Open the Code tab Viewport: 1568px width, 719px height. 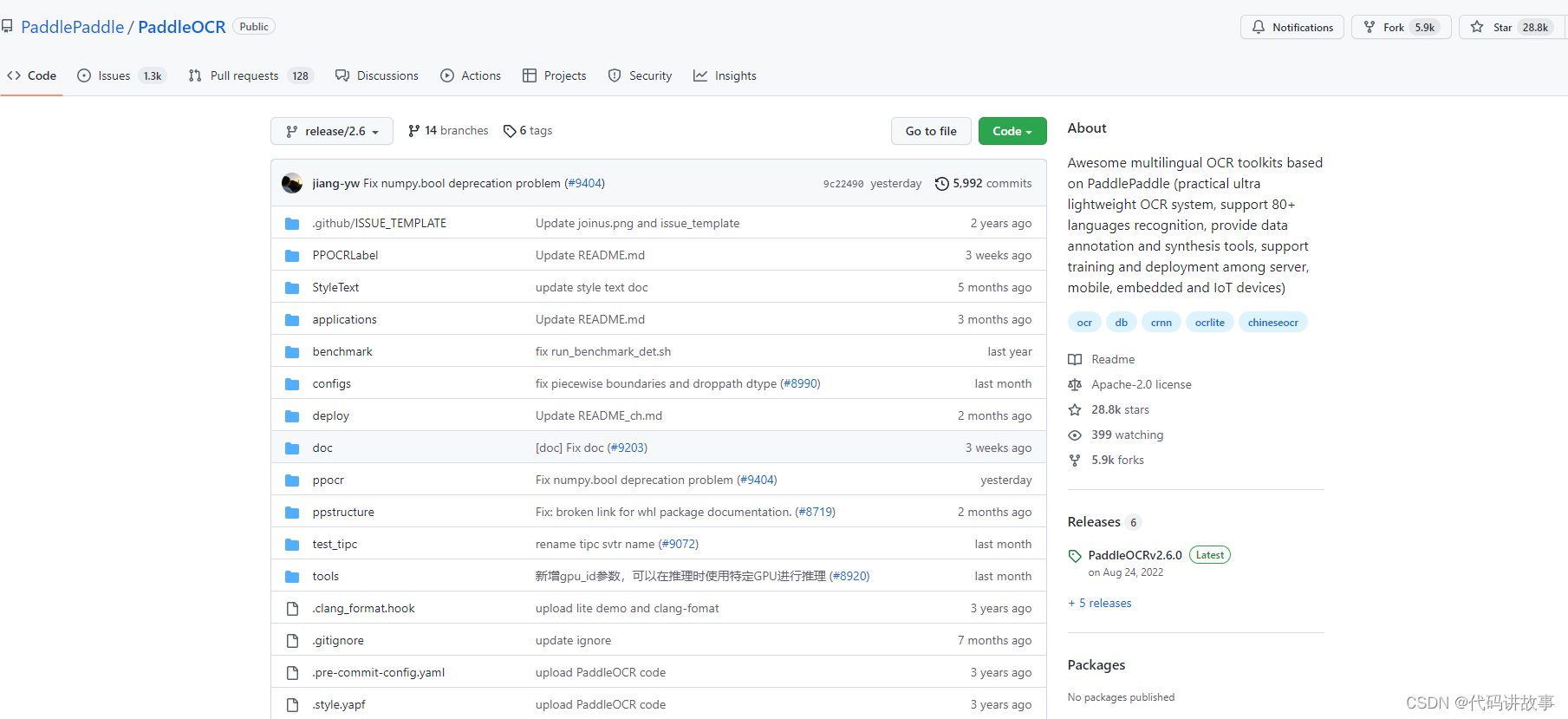[x=32, y=75]
